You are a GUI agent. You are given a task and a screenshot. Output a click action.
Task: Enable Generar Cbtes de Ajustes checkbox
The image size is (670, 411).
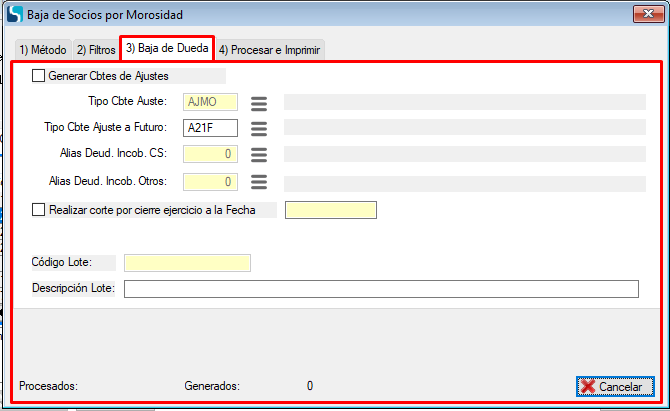tap(39, 75)
